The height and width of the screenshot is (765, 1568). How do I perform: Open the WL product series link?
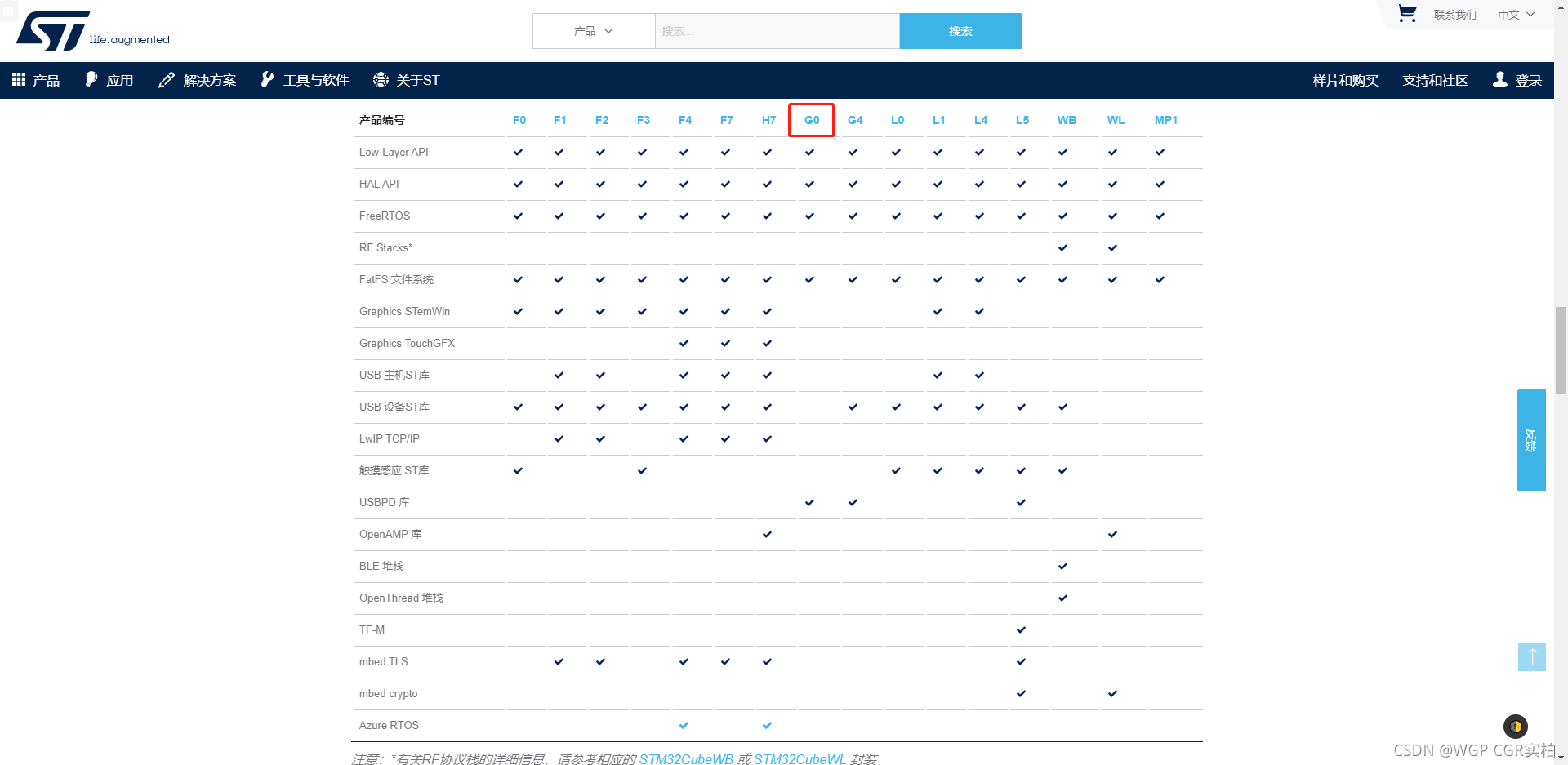point(1116,120)
